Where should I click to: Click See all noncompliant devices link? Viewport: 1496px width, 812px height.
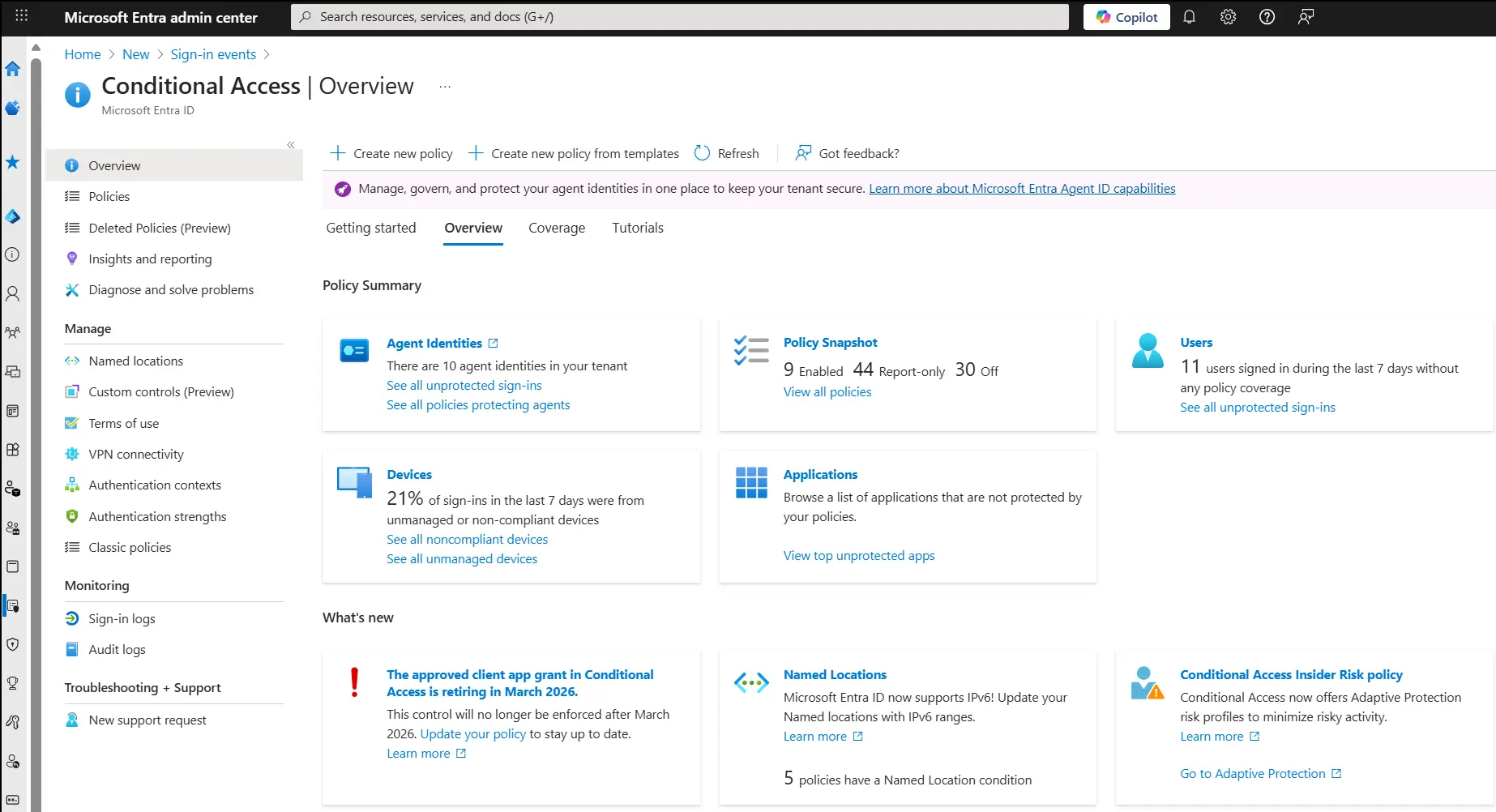pos(467,539)
